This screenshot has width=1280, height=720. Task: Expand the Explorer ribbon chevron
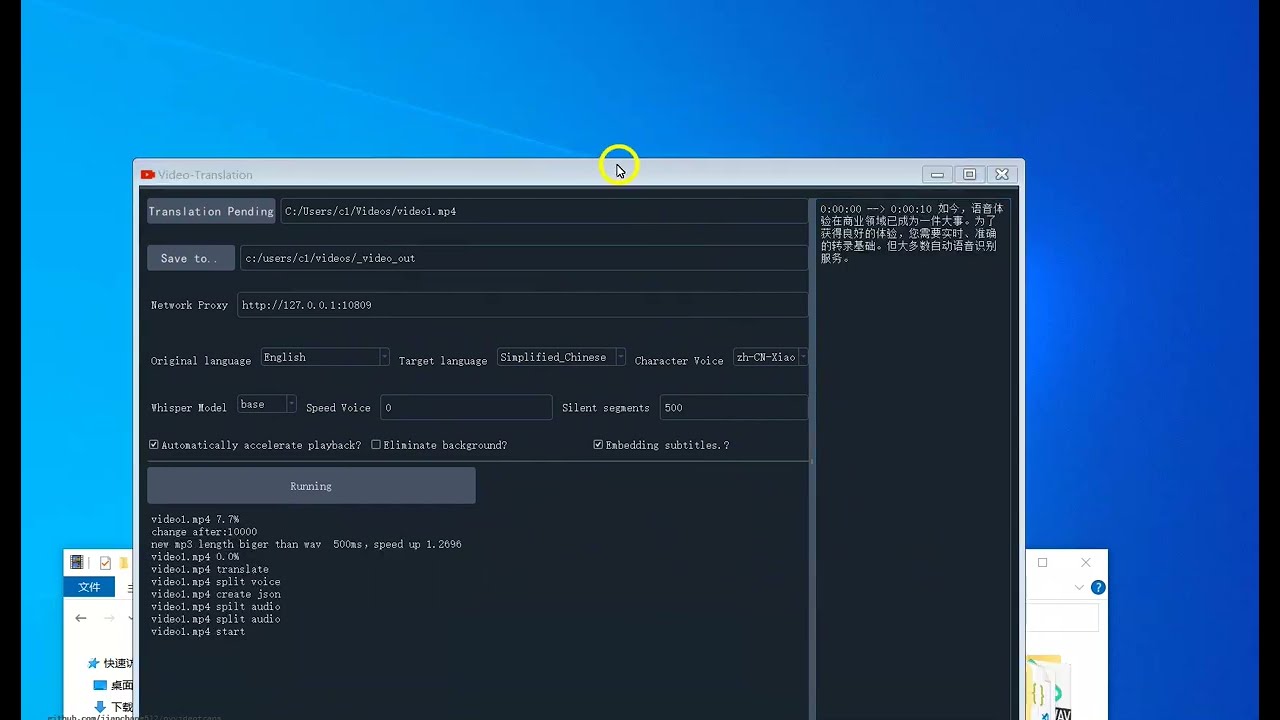click(1079, 588)
